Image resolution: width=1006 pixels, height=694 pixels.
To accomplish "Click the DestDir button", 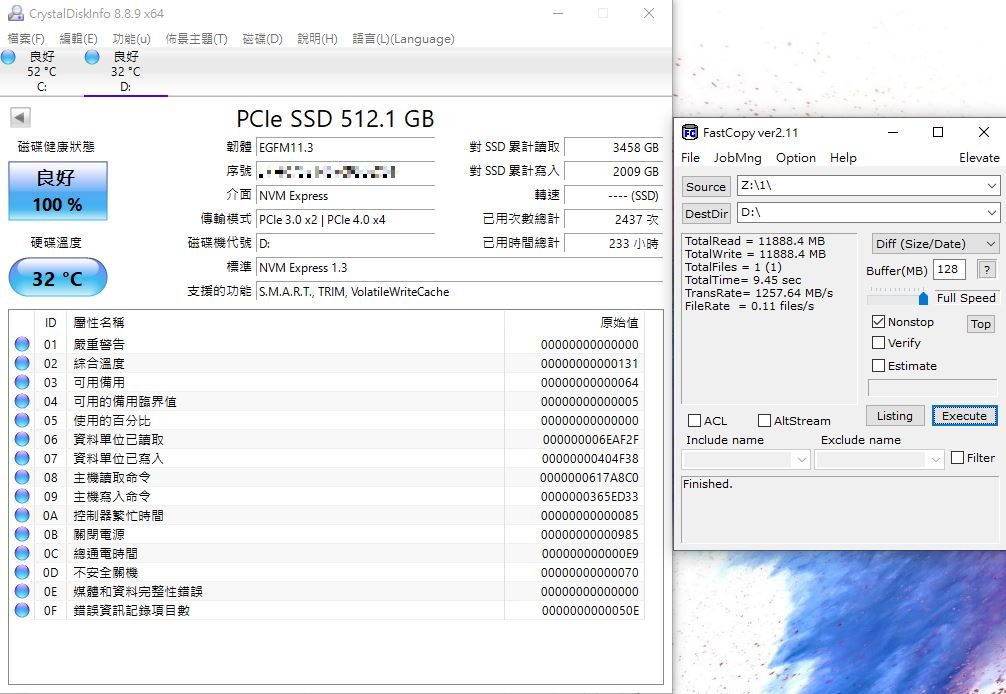I will [706, 214].
